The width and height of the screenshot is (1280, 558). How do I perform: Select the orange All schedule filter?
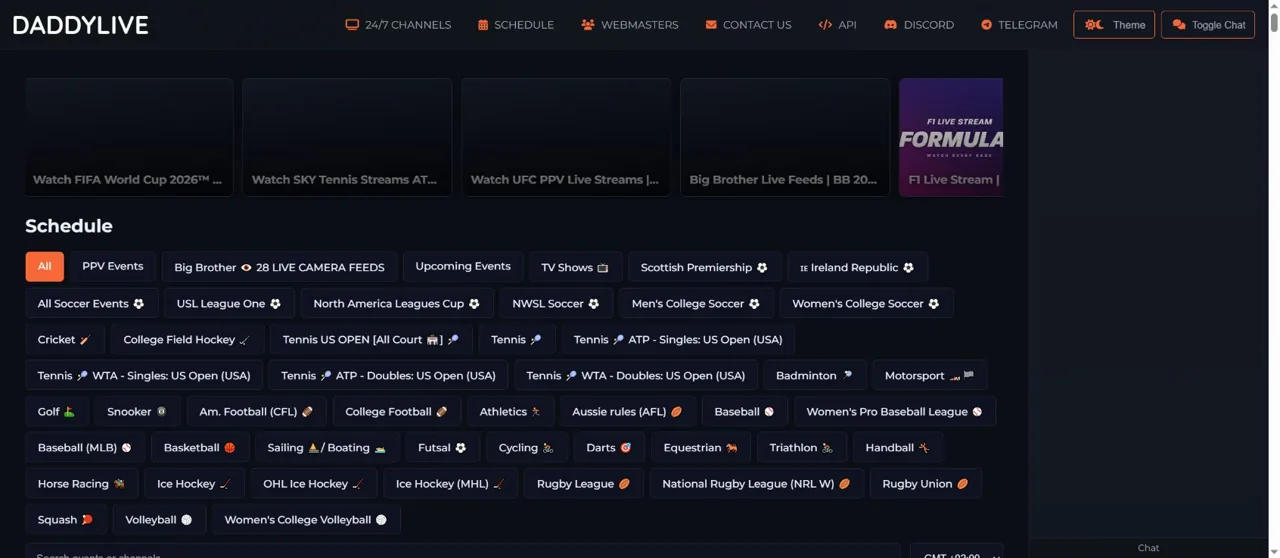coord(45,267)
